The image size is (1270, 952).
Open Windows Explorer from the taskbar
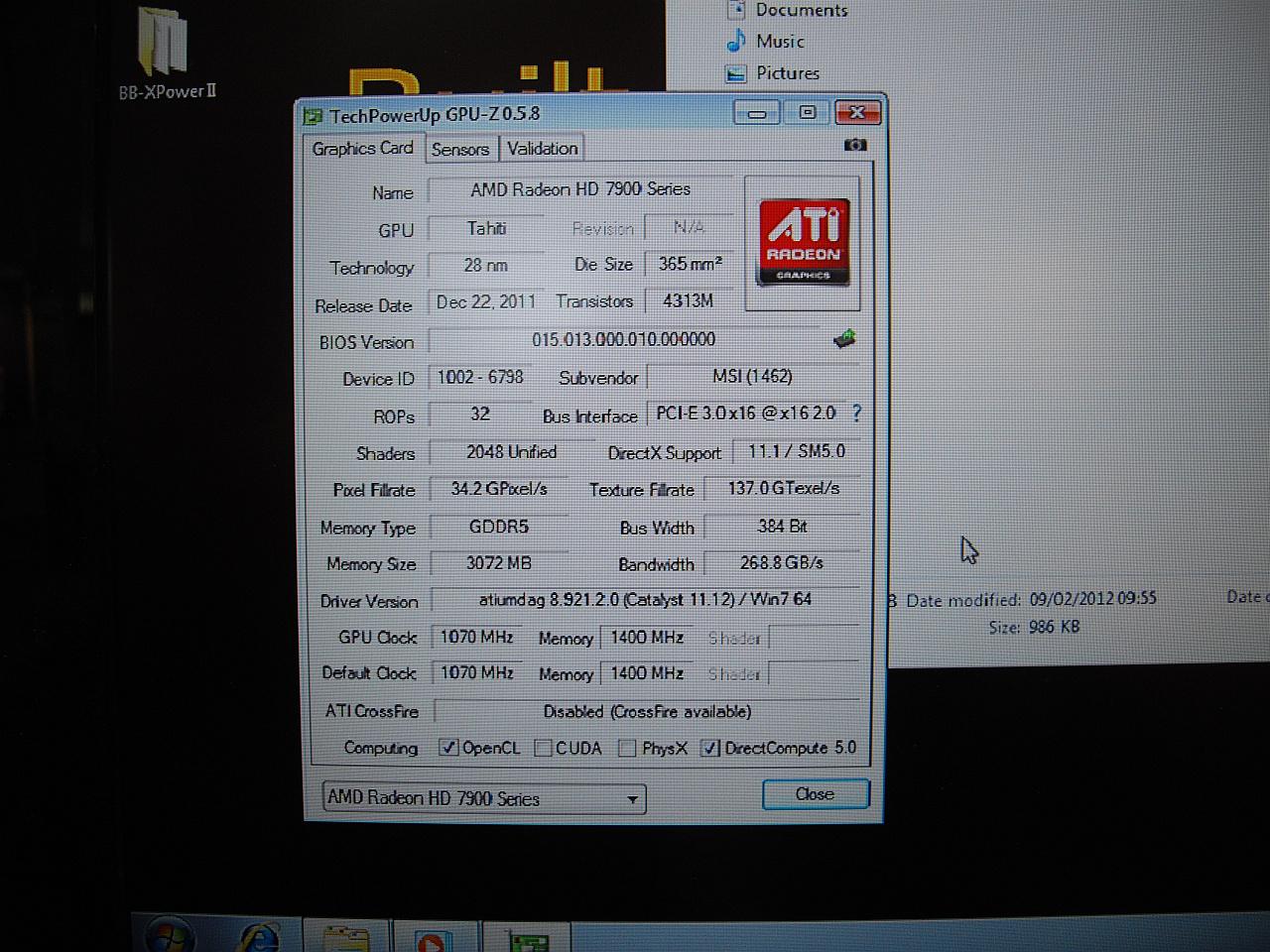coord(344,937)
